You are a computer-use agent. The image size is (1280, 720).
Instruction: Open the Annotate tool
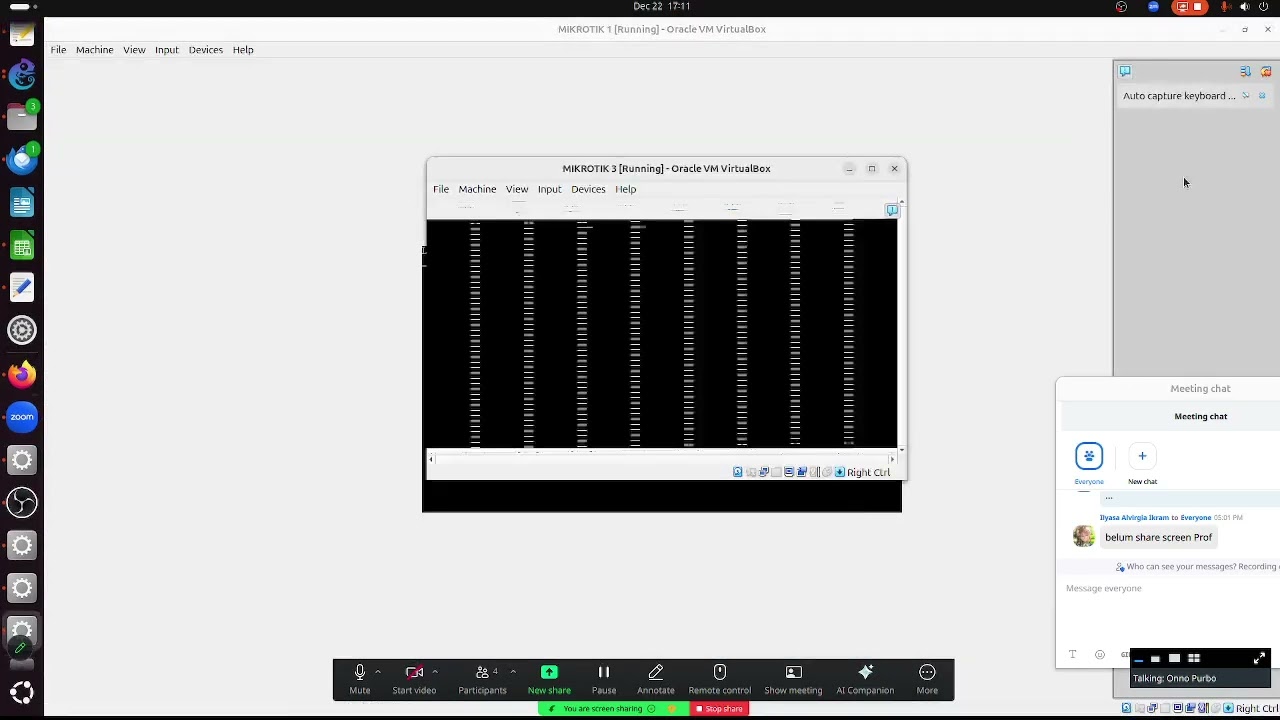(656, 679)
